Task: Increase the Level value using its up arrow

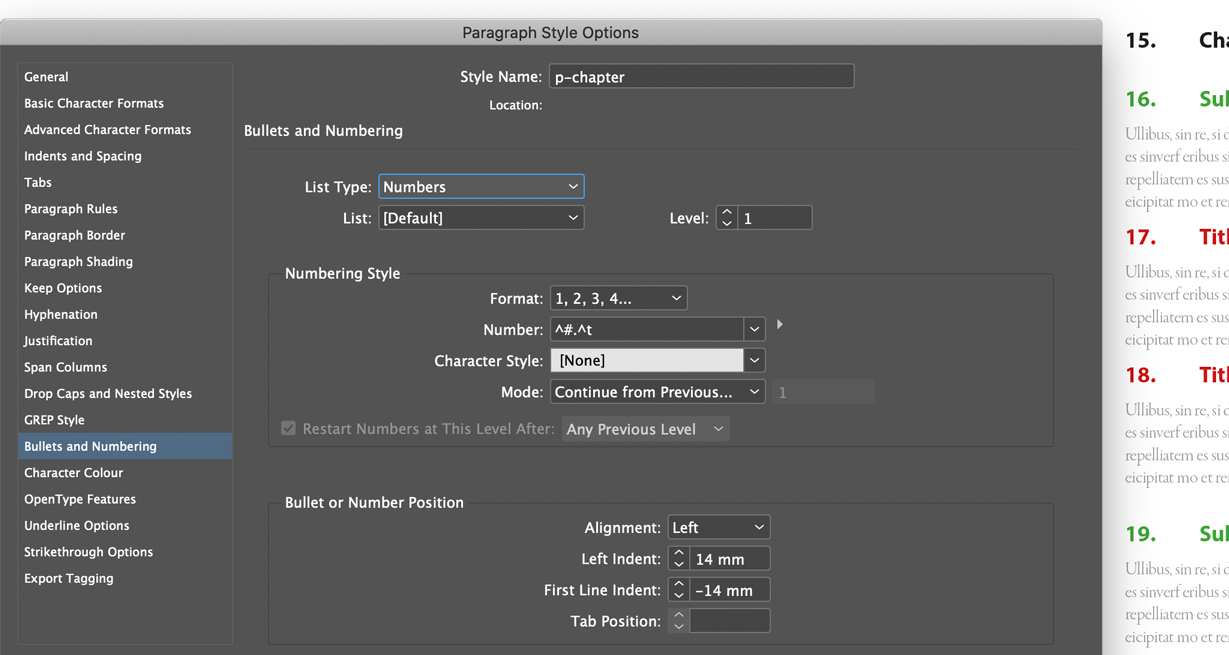Action: [726, 211]
